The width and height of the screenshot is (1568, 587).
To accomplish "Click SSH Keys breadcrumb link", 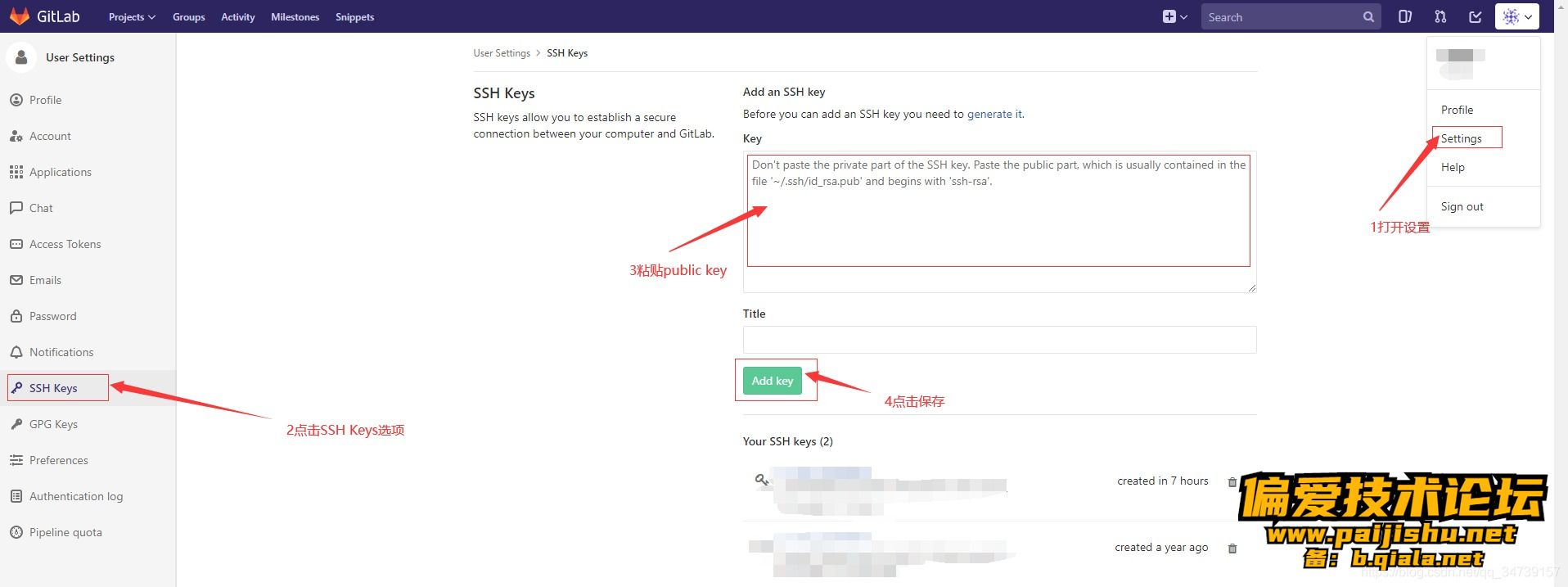I will pos(567,53).
